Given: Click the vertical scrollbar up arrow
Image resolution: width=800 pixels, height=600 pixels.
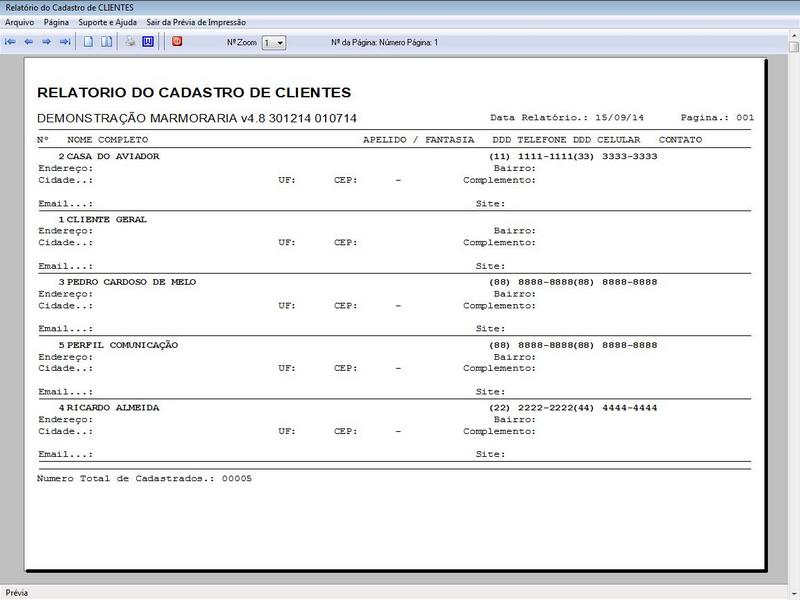Looking at the screenshot, I should tap(794, 36).
